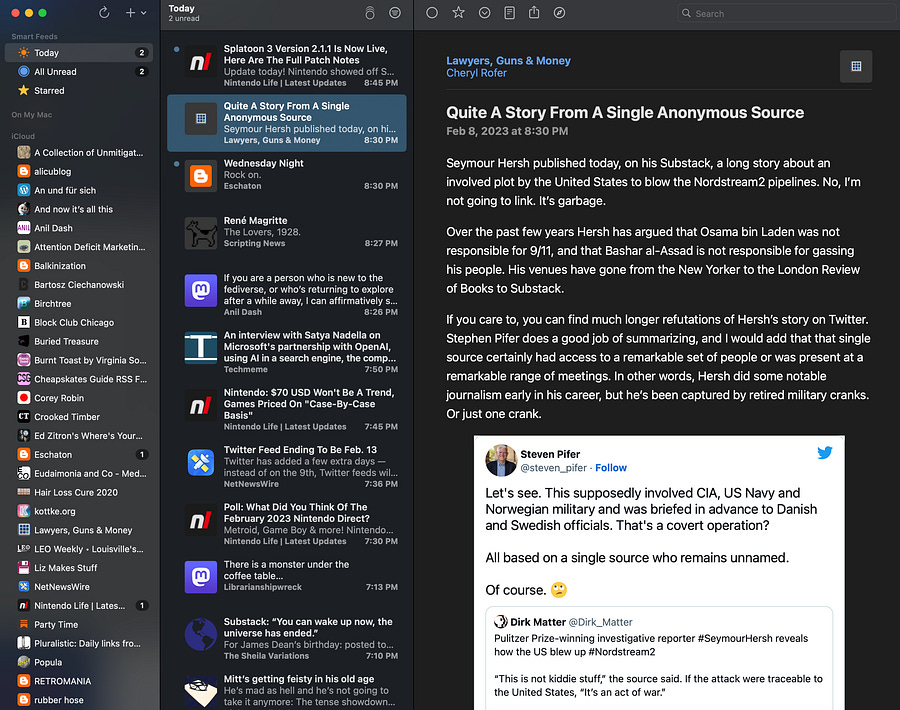The image size is (900, 710).
Task: Click the plus icon to add a feed
Action: click(x=130, y=13)
